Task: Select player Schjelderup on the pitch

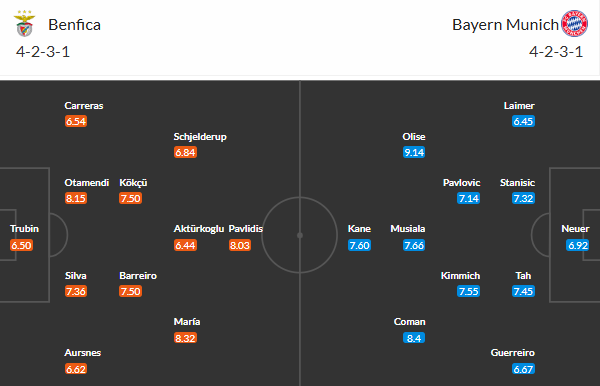Action: [x=200, y=137]
